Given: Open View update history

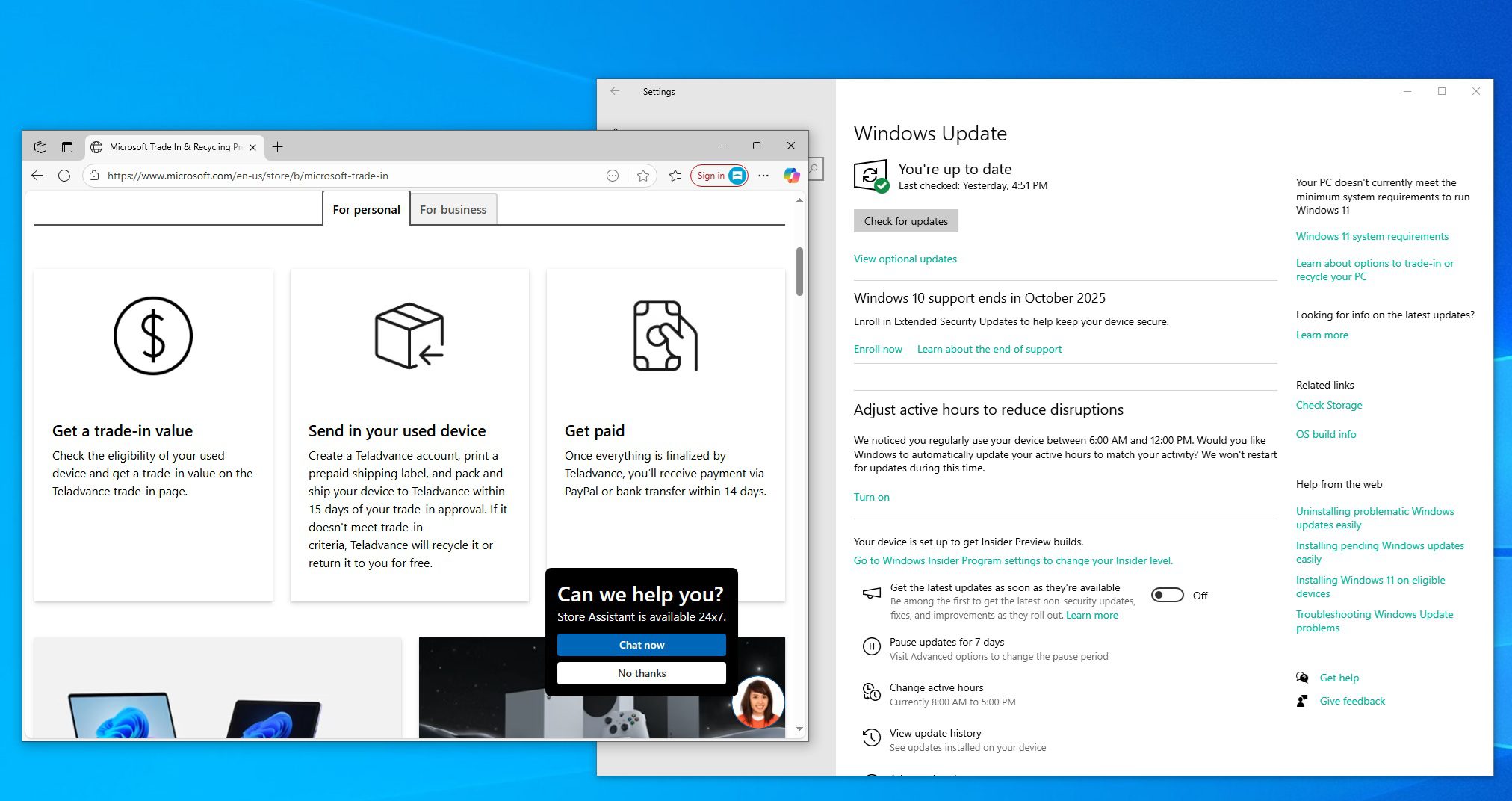Looking at the screenshot, I should (x=935, y=733).
